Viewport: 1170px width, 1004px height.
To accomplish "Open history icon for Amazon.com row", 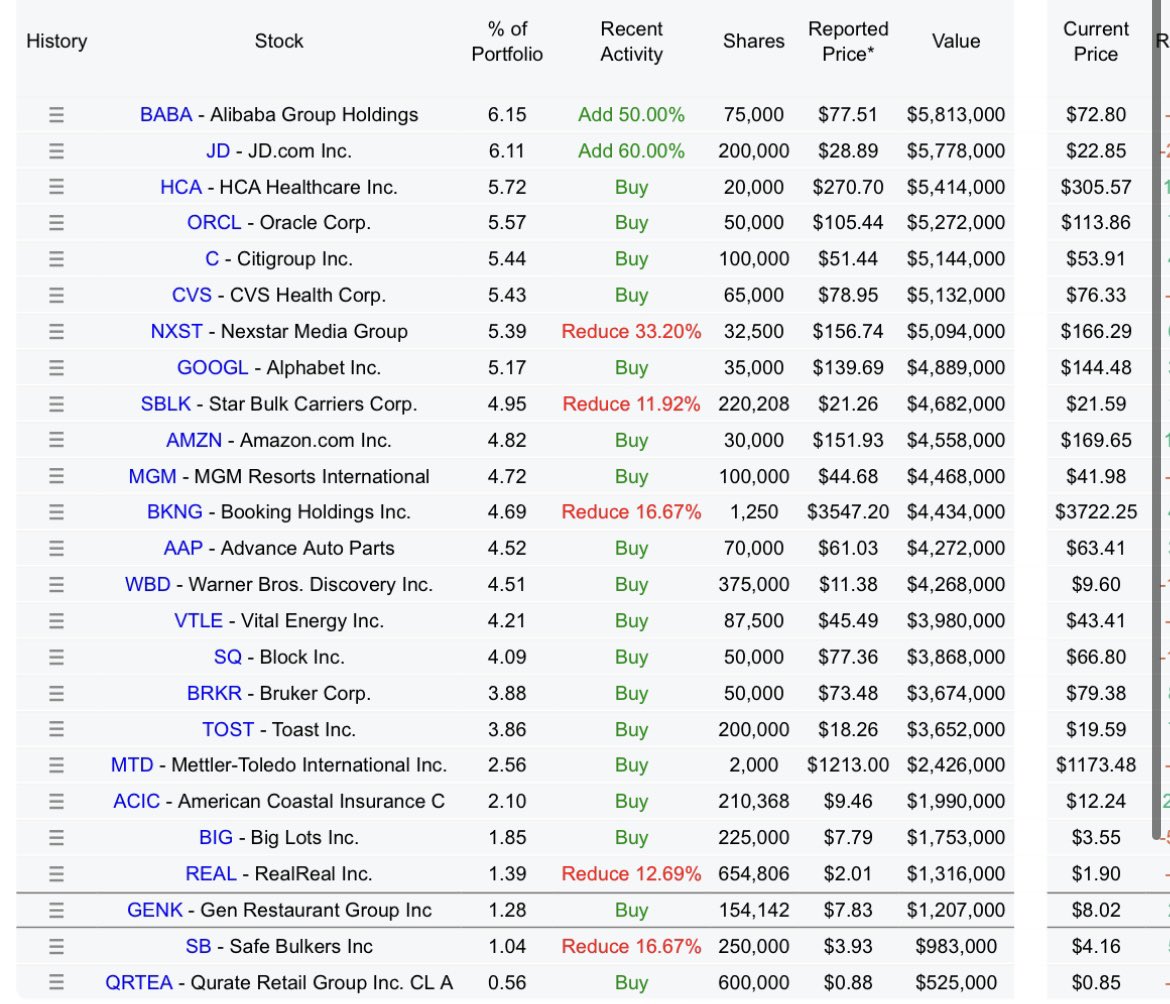I will (56, 440).
